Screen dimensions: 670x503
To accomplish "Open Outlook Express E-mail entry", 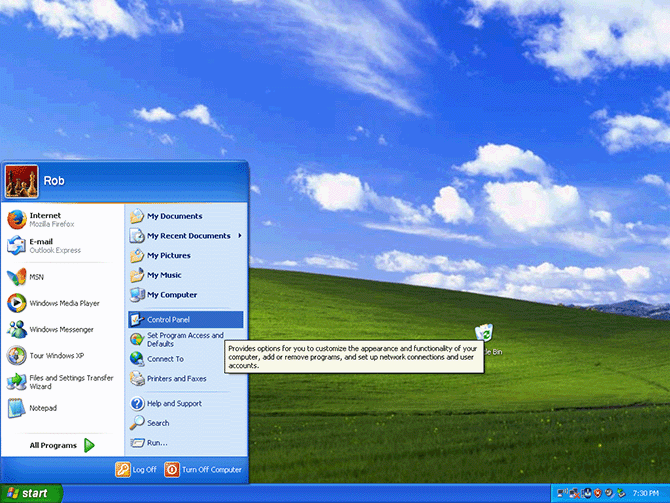I will [x=62, y=246].
